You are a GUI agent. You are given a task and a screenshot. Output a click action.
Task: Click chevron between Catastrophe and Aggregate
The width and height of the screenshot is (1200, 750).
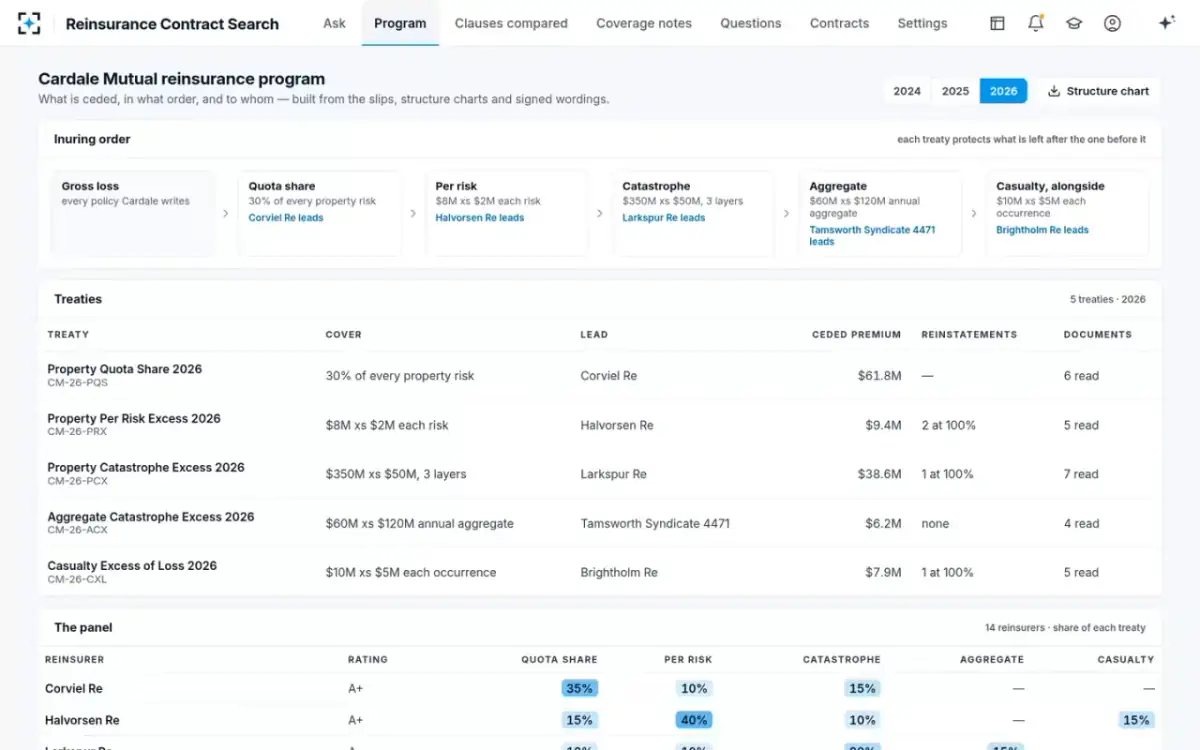pyautogui.click(x=787, y=213)
